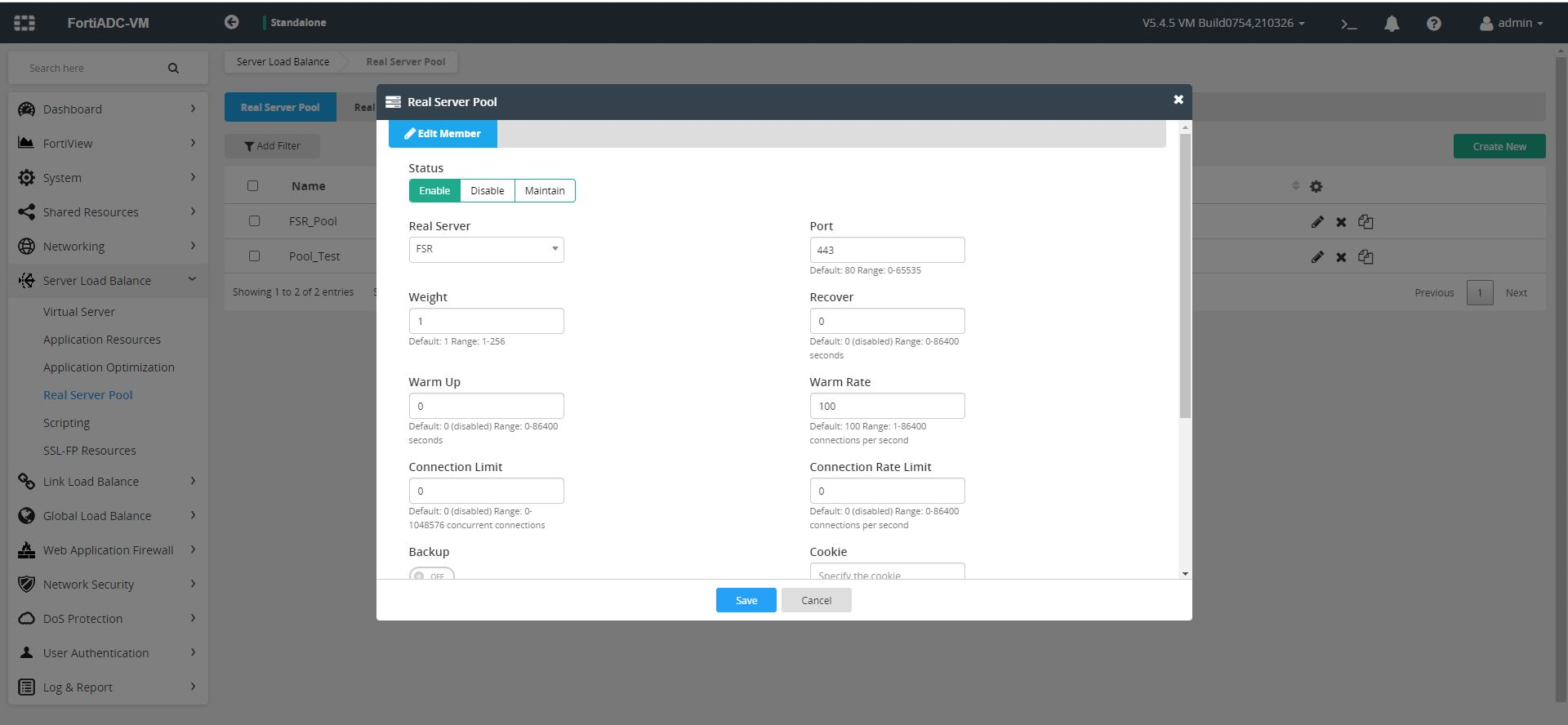Screen dimensions: 1568x725
Task: Tick the select-all checkbox in table header
Action: tap(252, 185)
